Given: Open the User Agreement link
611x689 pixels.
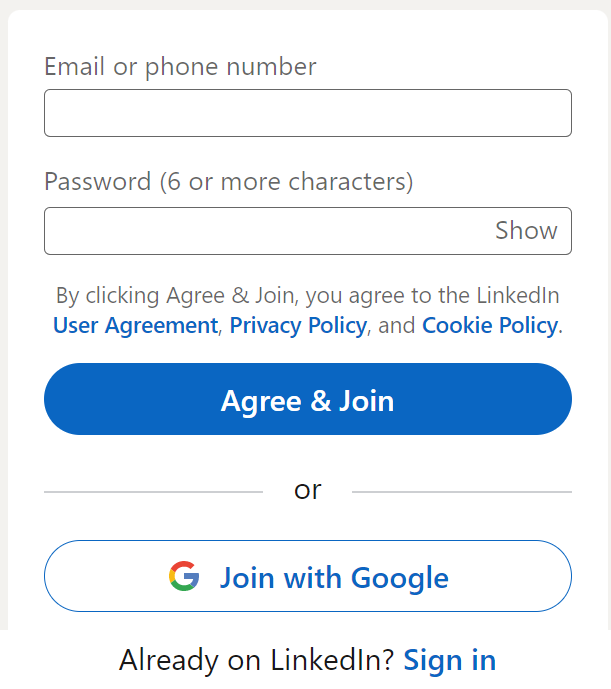Looking at the screenshot, I should pos(135,325).
